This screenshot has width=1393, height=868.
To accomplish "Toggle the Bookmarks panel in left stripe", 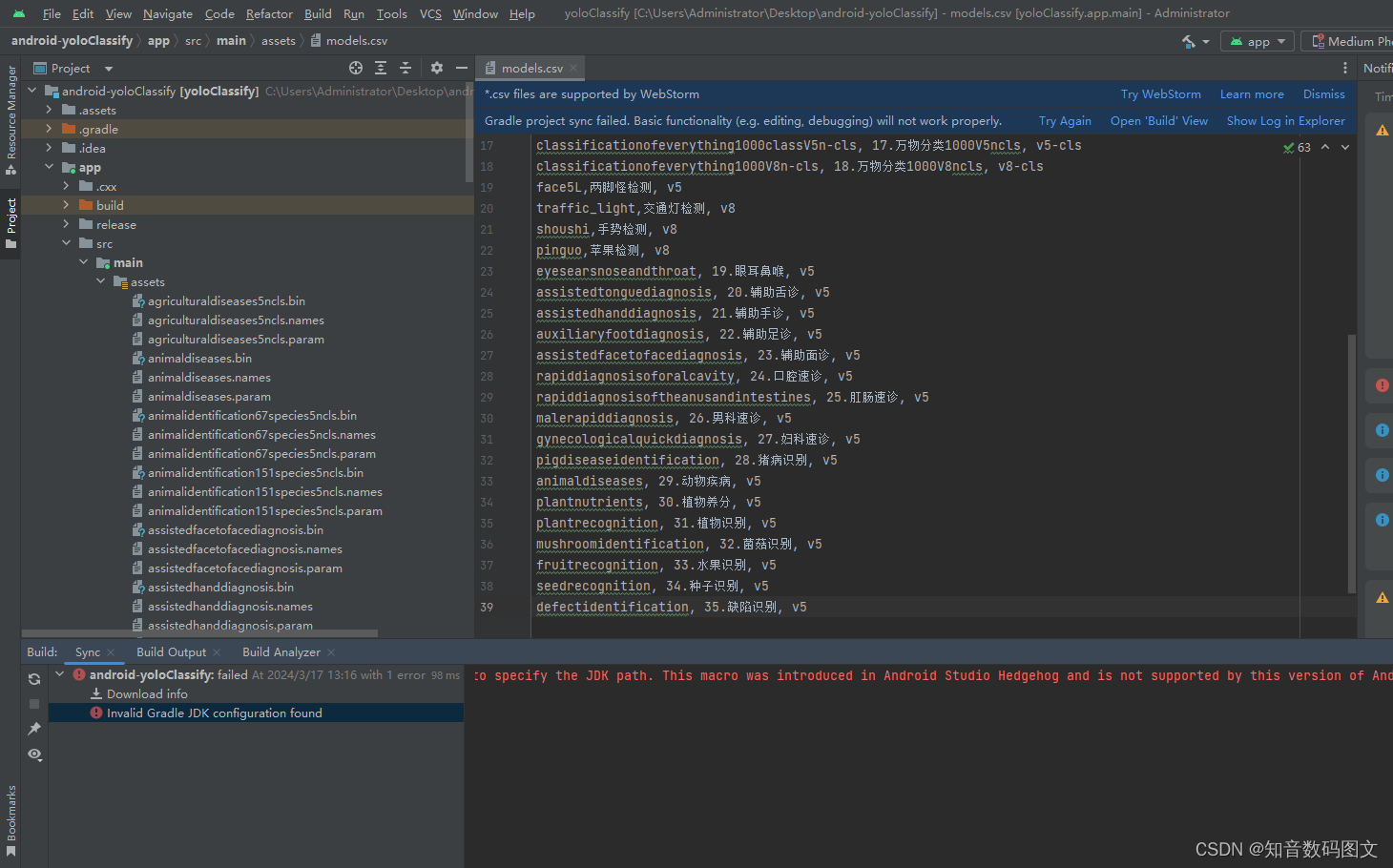I will [x=11, y=816].
